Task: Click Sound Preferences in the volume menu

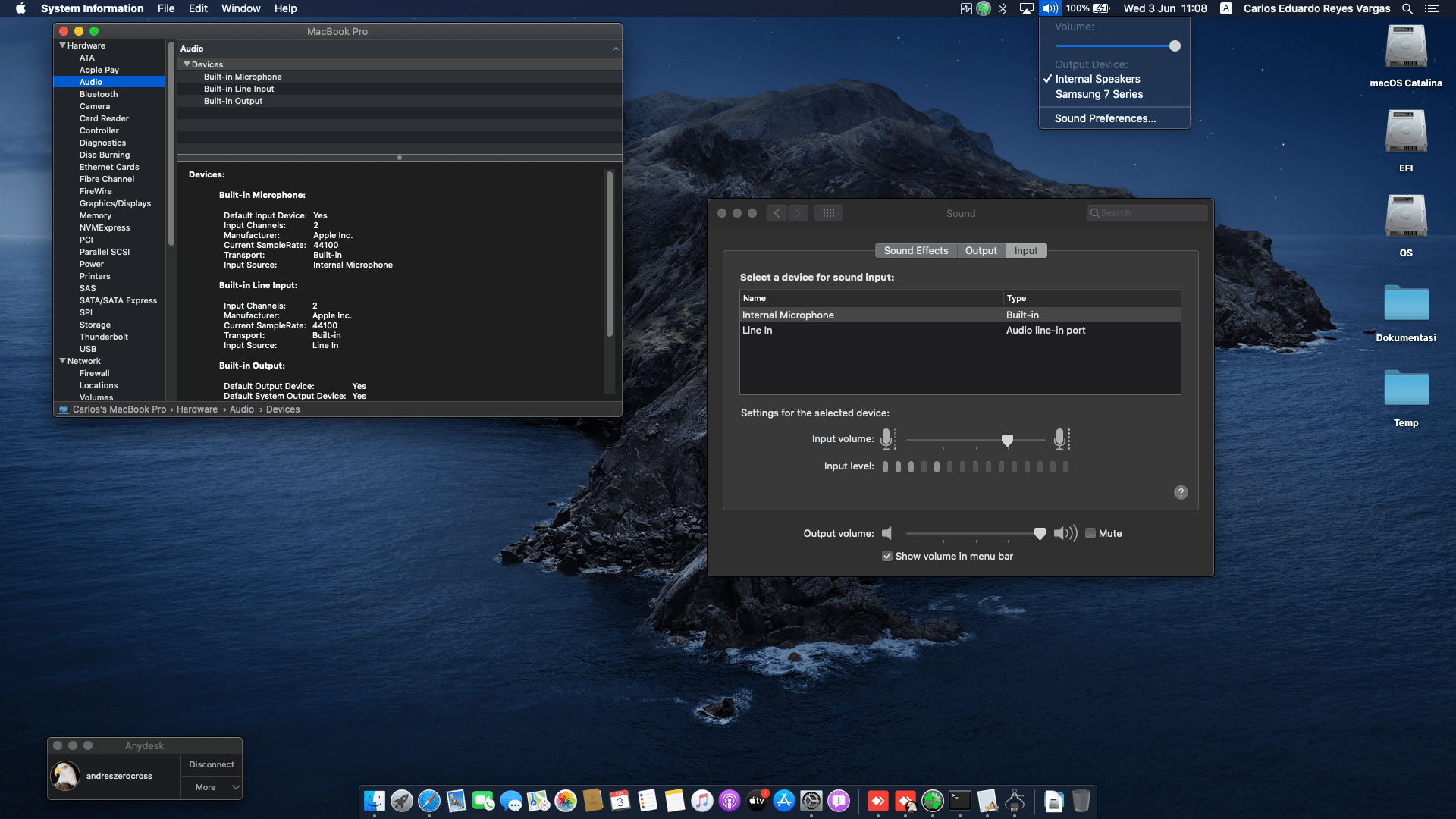Action: [x=1105, y=118]
